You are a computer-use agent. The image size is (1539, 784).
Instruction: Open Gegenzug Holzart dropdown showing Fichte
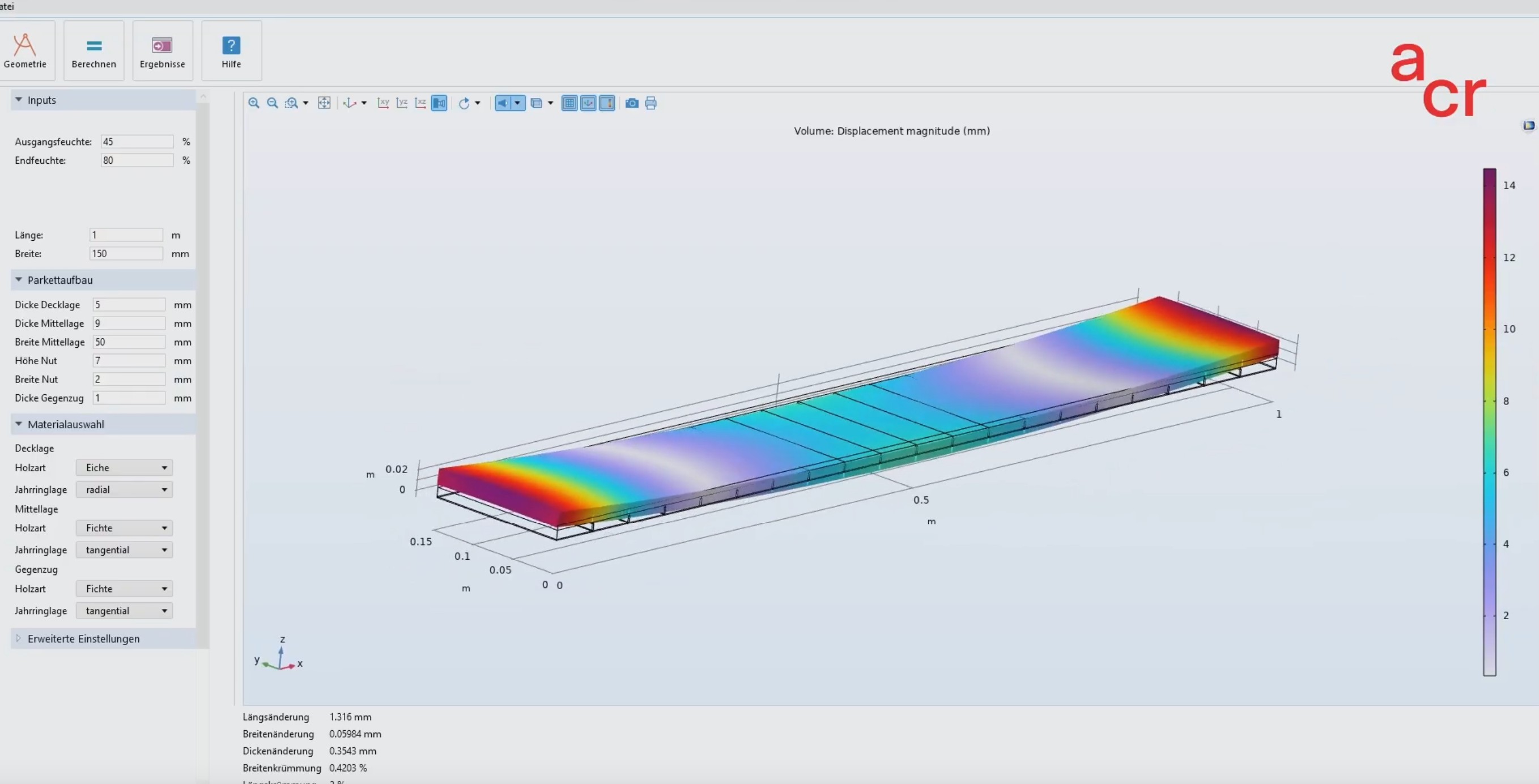(x=124, y=589)
